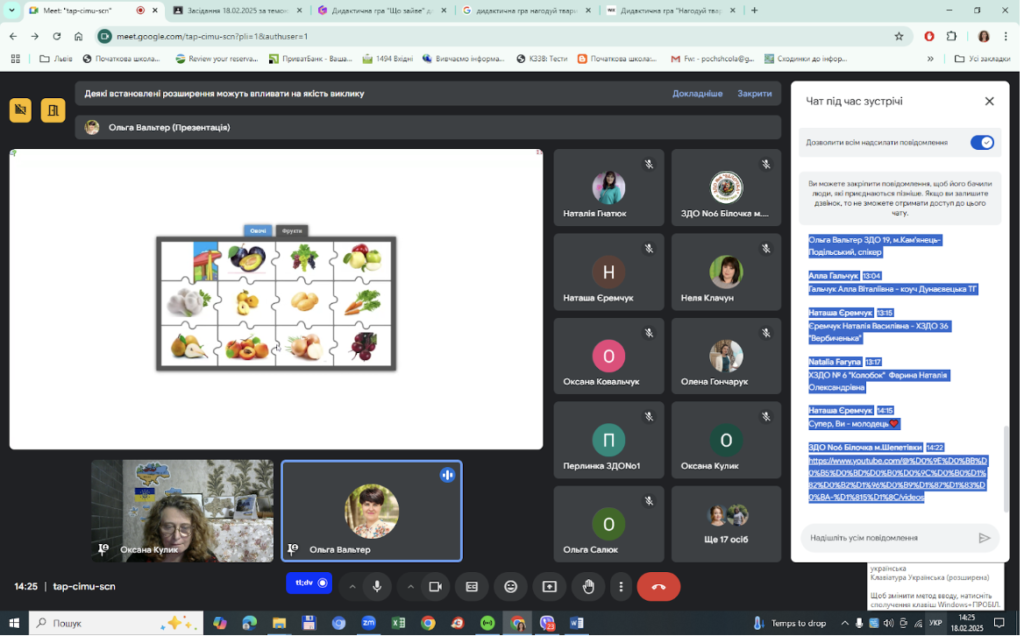Viewport: 1024px width, 636px height.
Task: Expand video settings arrow beside camera
Action: click(410, 587)
